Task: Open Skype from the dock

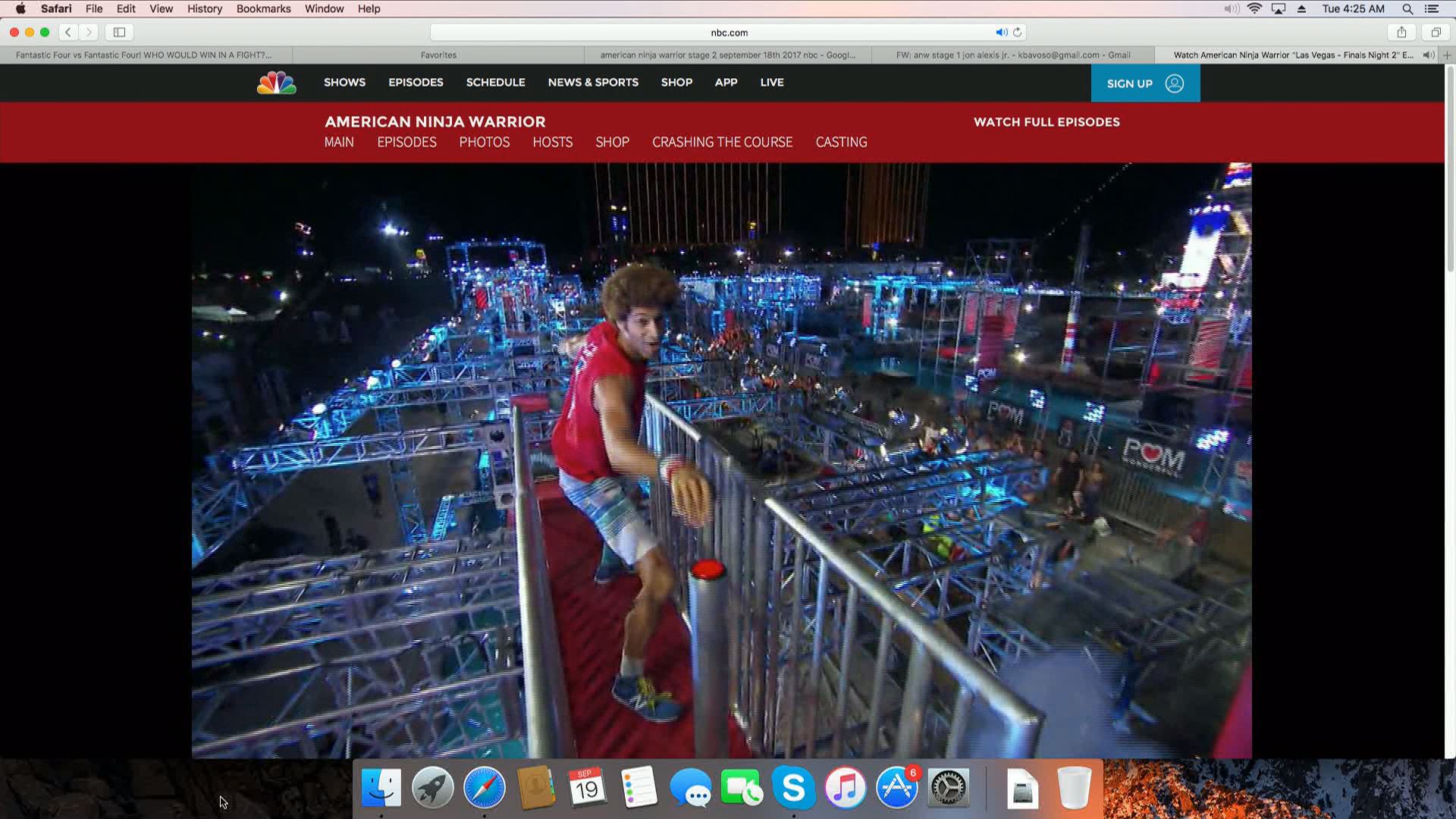Action: pyautogui.click(x=793, y=787)
